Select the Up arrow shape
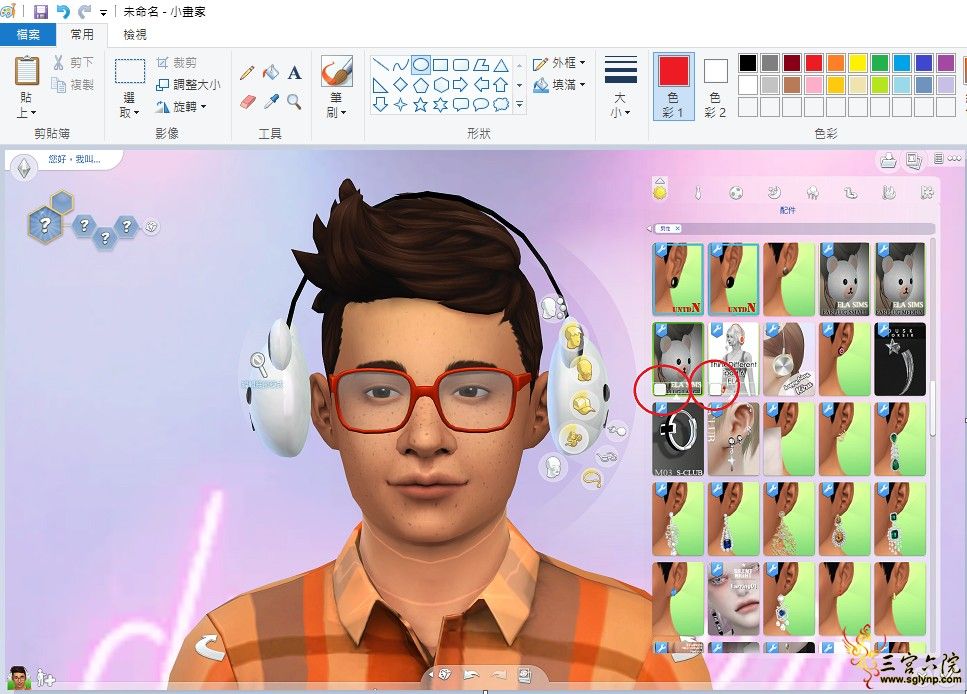This screenshot has width=967, height=694. click(x=501, y=85)
